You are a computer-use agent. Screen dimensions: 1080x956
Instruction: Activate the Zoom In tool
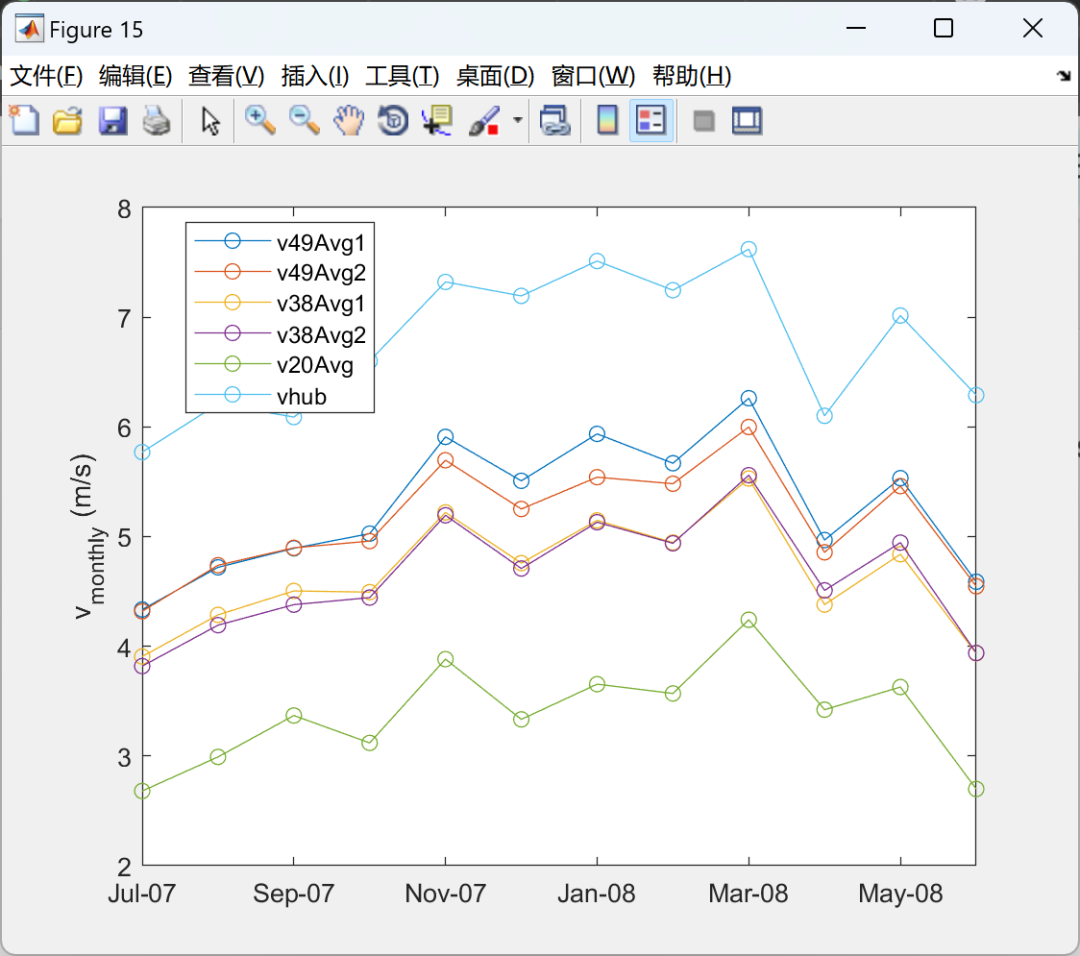[260, 121]
